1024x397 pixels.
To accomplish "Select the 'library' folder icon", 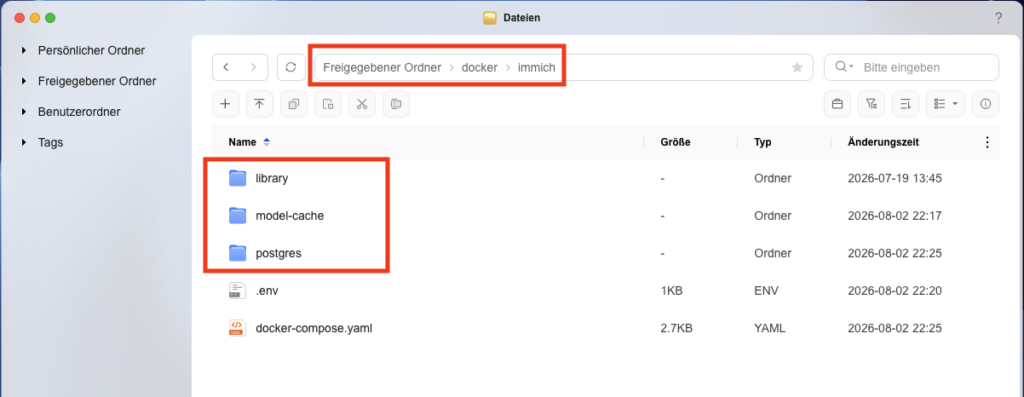I will 238,178.
